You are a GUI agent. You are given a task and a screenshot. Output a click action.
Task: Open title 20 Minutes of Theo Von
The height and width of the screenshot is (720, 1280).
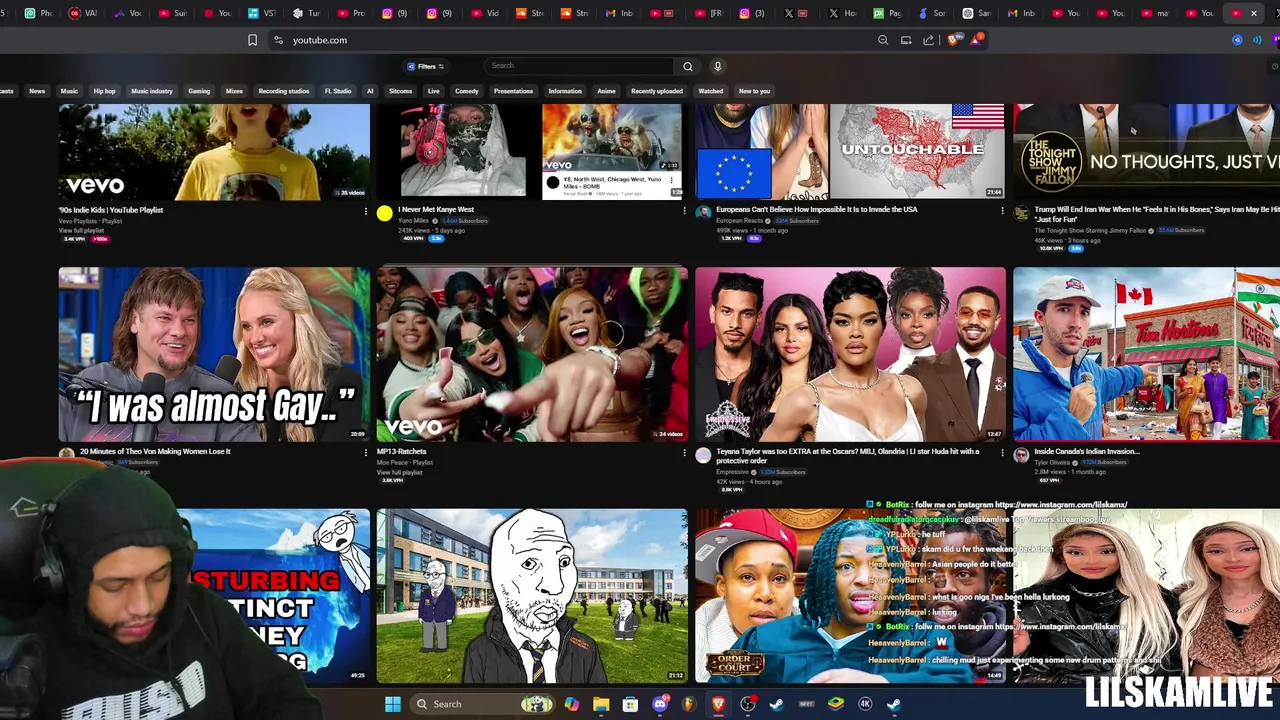(x=155, y=451)
